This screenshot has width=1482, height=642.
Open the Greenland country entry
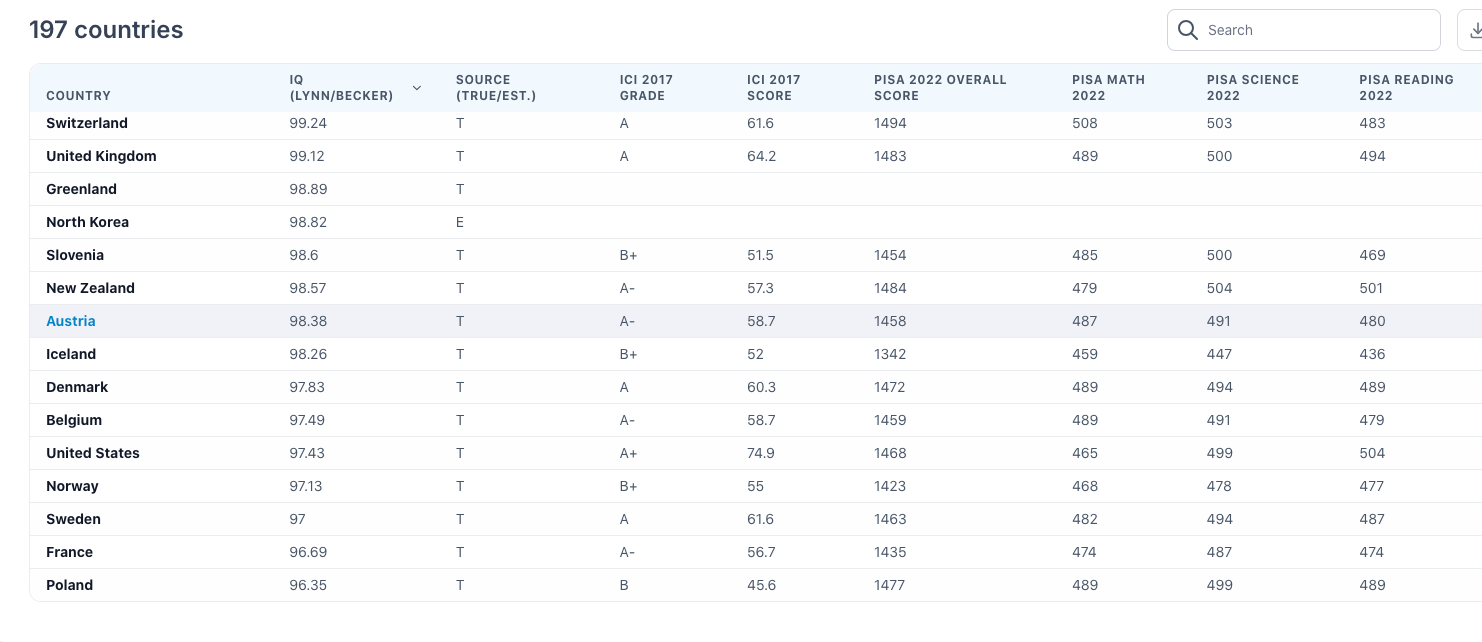pyautogui.click(x=81, y=189)
